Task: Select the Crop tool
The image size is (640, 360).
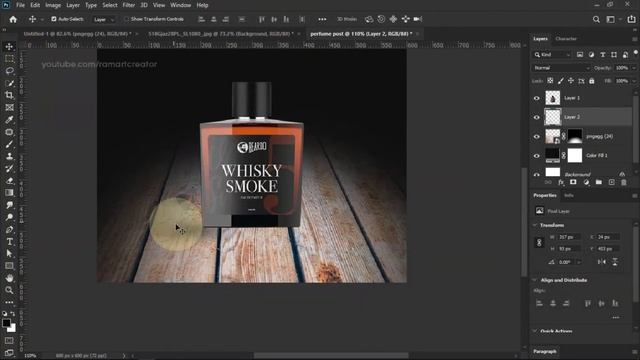Action: 9,96
